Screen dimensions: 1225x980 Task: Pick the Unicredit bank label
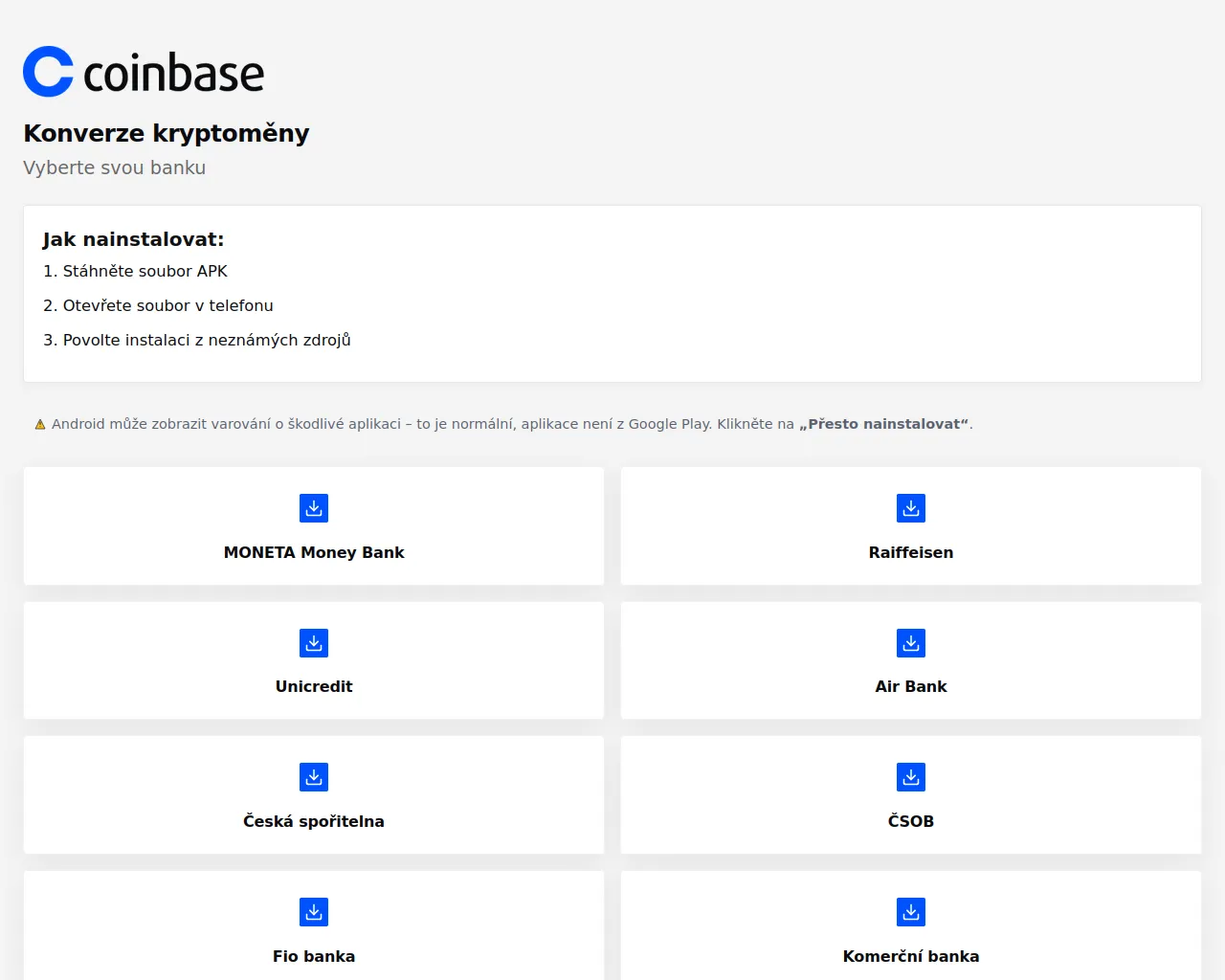pos(314,686)
